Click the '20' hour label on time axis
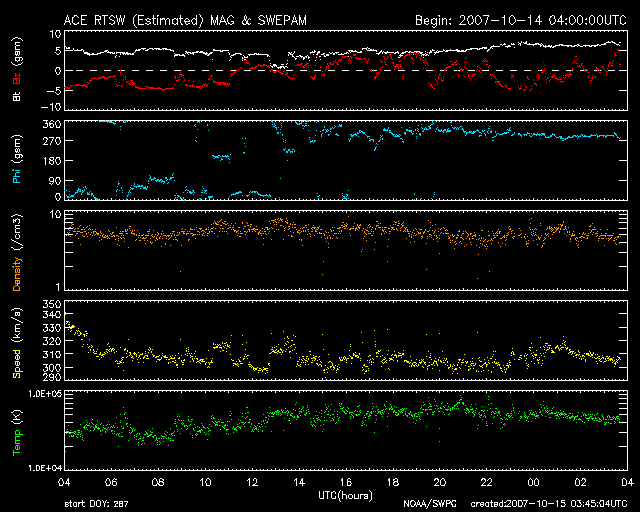 (440, 482)
